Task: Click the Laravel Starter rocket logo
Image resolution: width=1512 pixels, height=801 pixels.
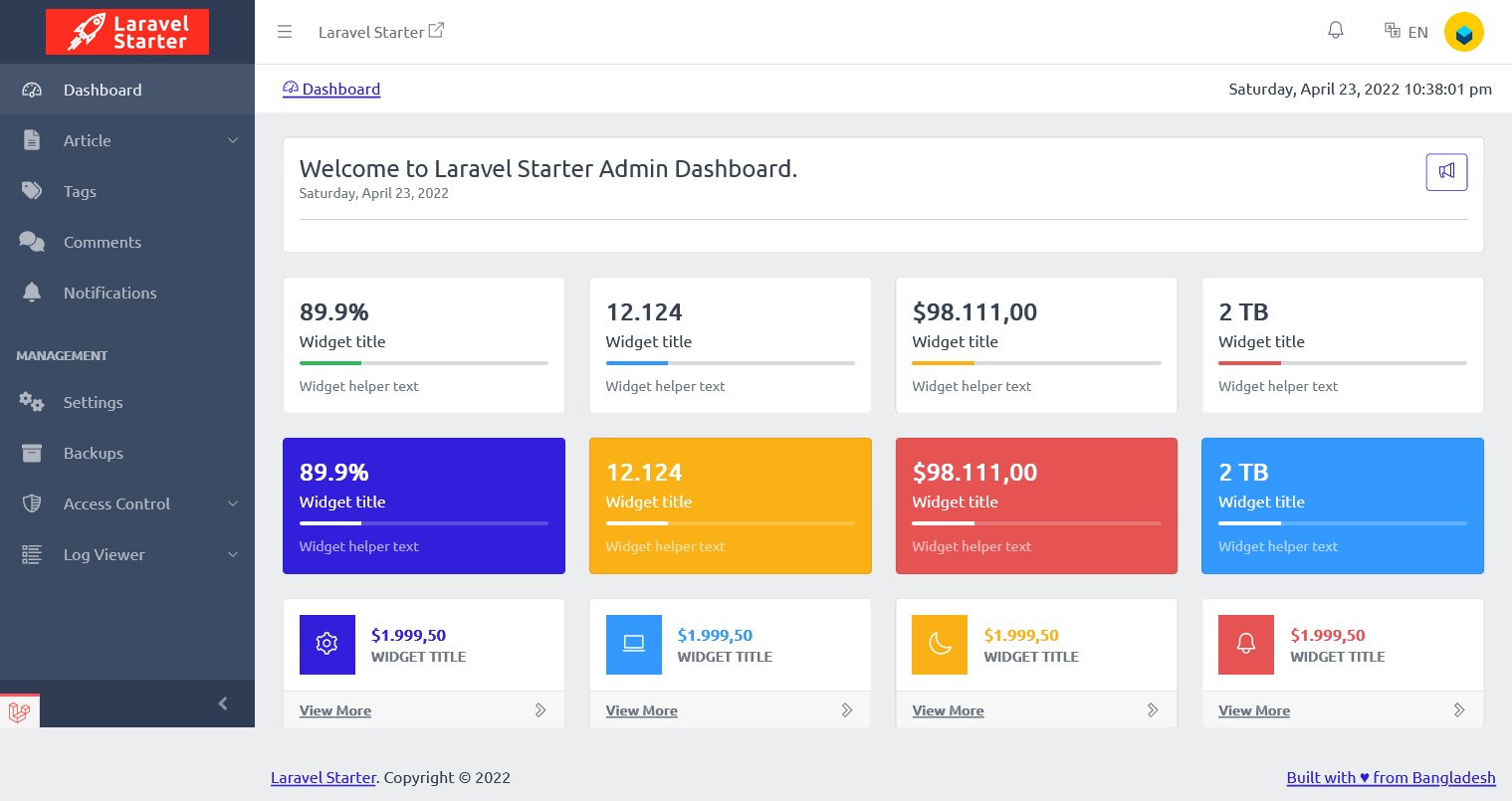Action: point(127,32)
